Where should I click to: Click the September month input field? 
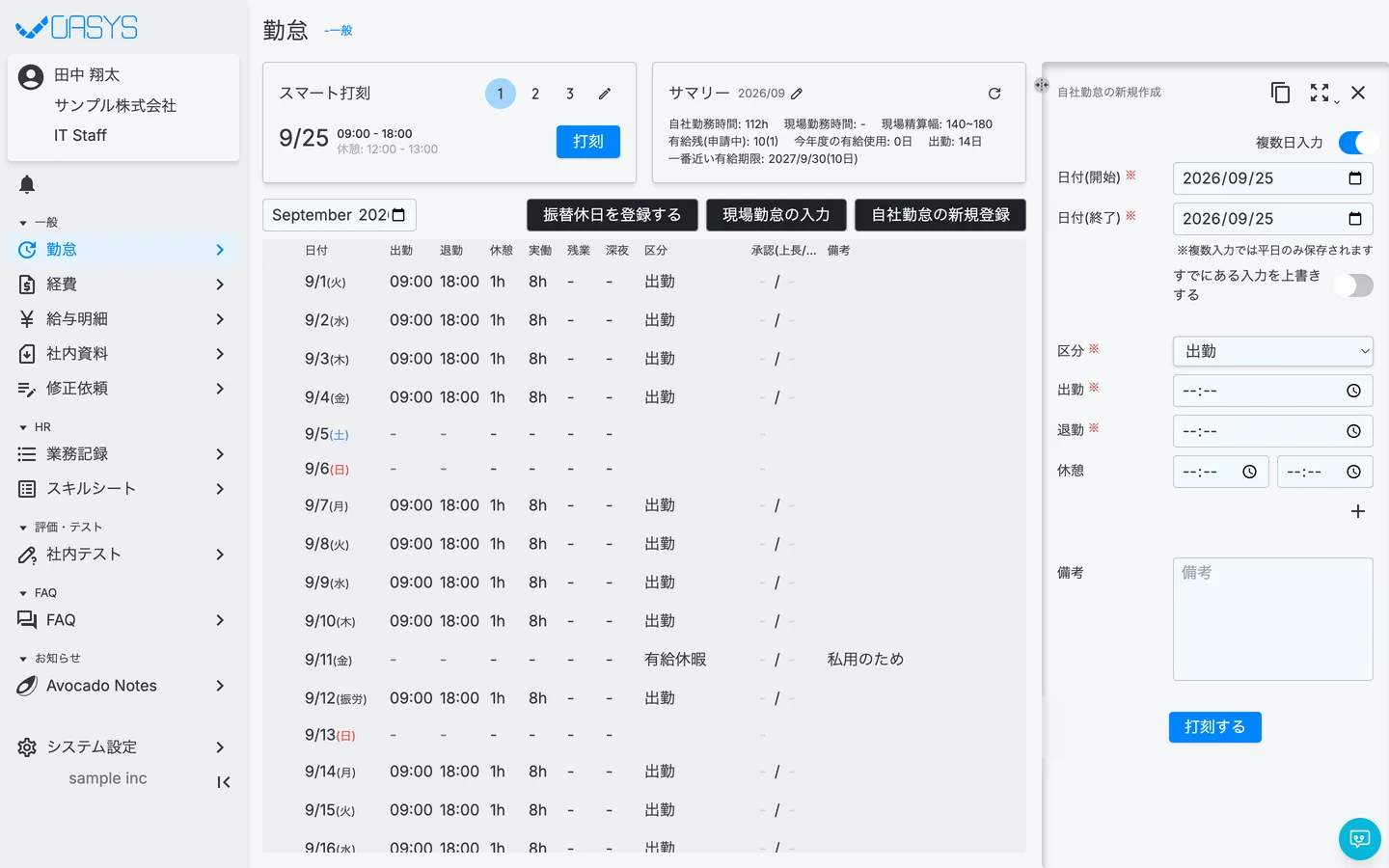(340, 215)
